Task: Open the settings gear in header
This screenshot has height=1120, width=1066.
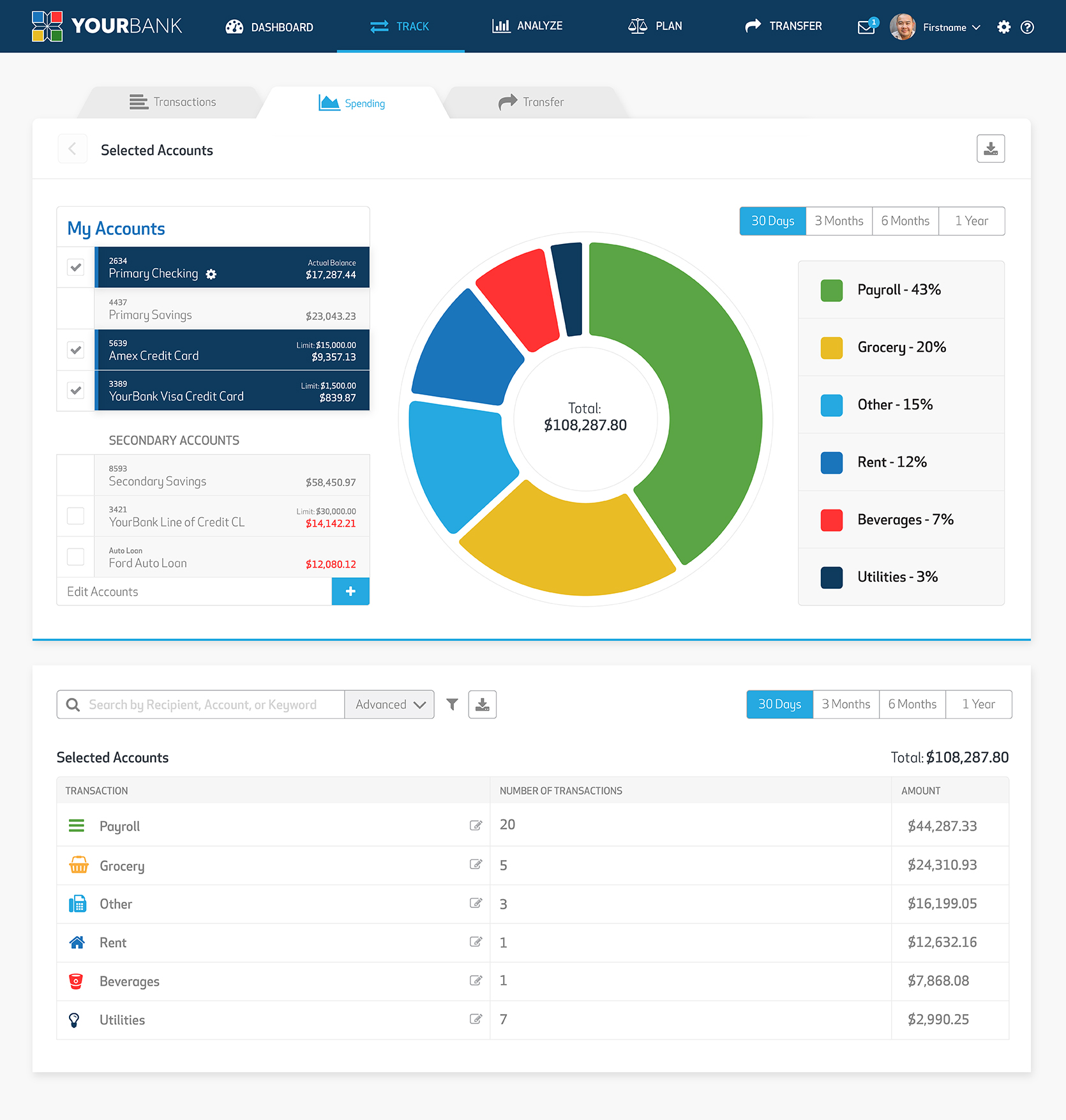Action: (x=1004, y=27)
